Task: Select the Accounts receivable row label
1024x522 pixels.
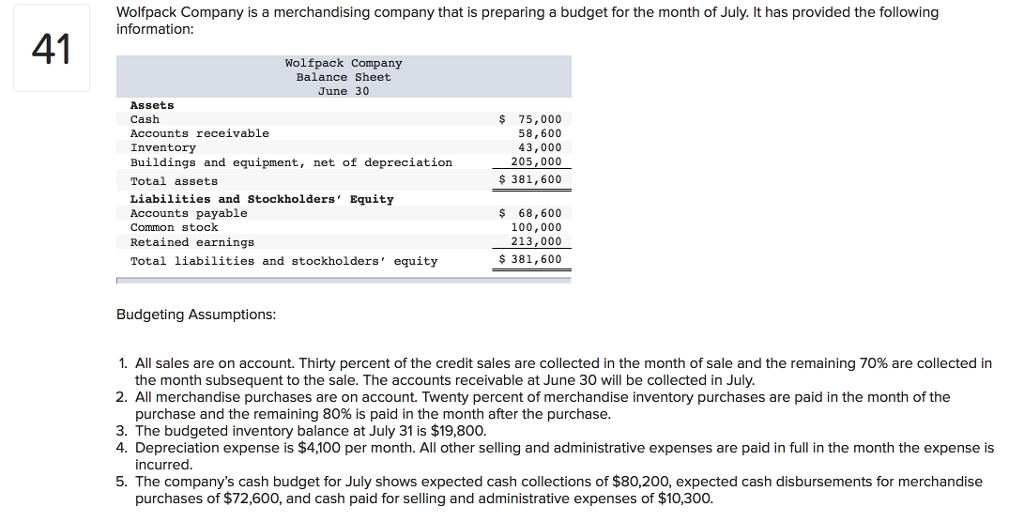Action: pyautogui.click(x=200, y=133)
